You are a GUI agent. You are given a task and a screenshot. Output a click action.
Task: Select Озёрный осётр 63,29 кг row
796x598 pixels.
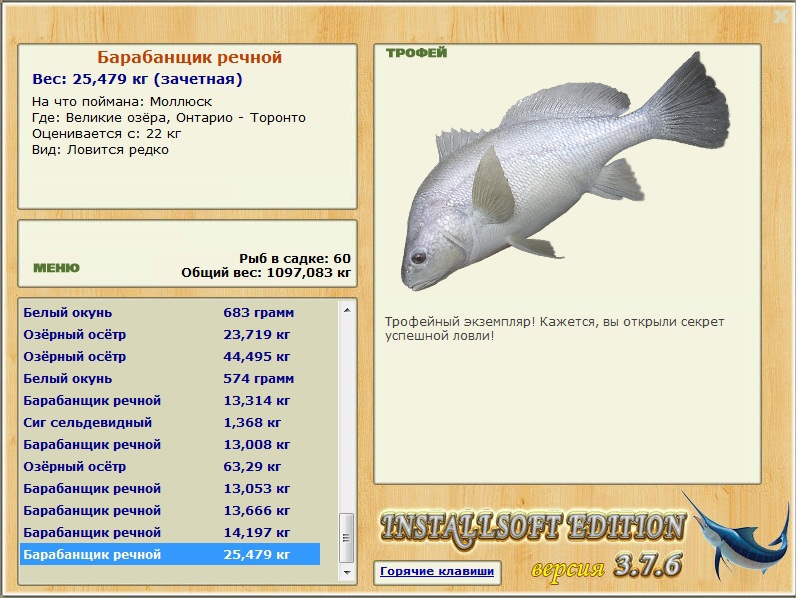pyautogui.click(x=170, y=467)
